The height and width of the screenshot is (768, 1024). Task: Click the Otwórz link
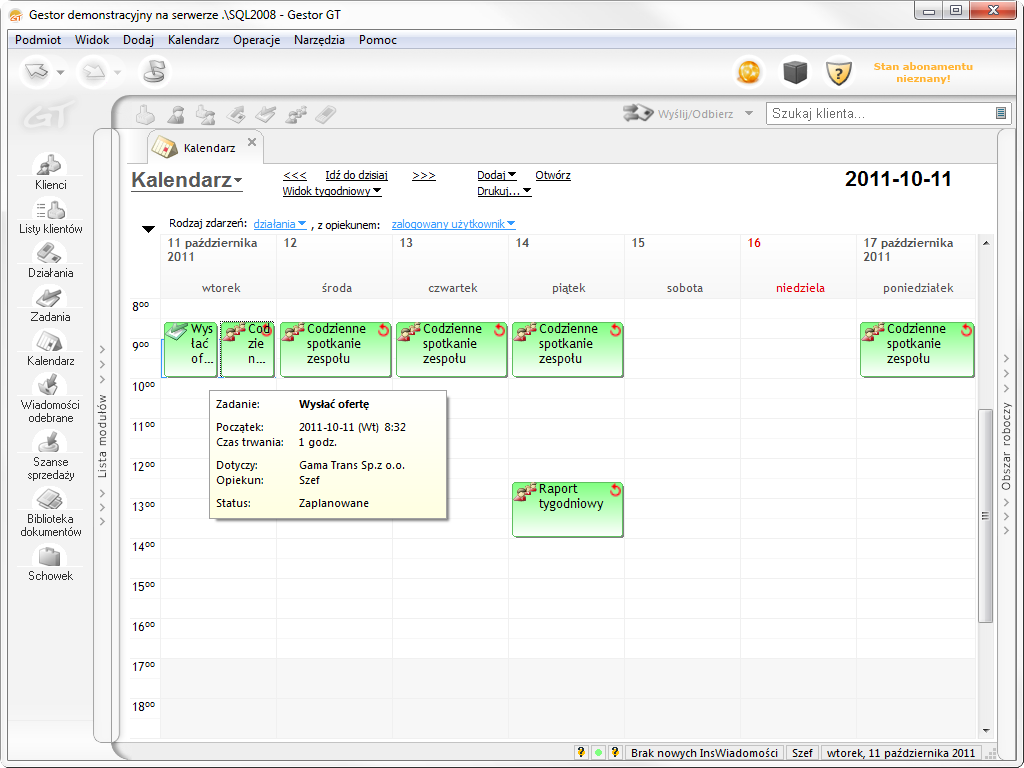tap(553, 175)
